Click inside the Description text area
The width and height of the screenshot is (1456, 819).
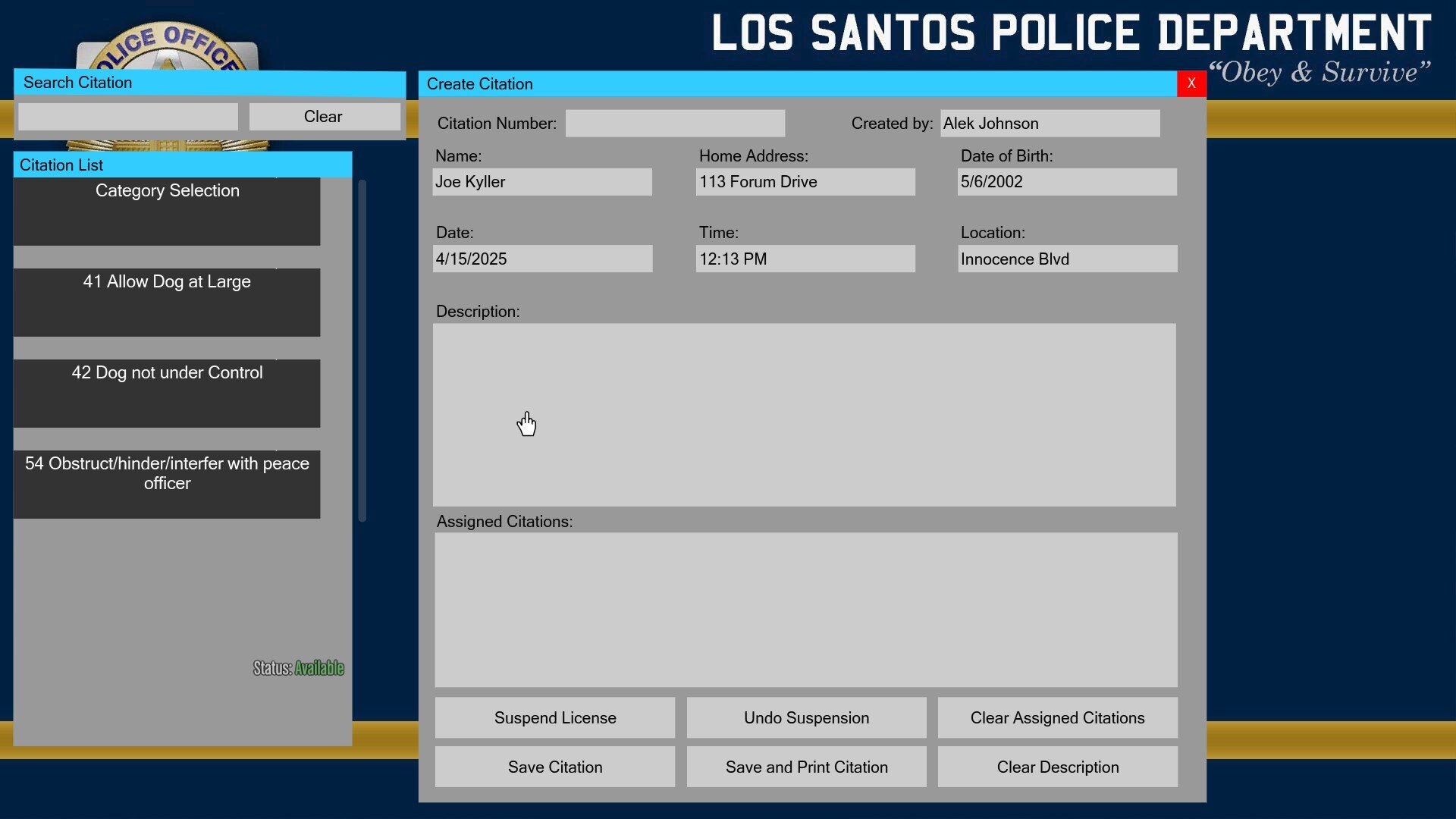tap(804, 415)
